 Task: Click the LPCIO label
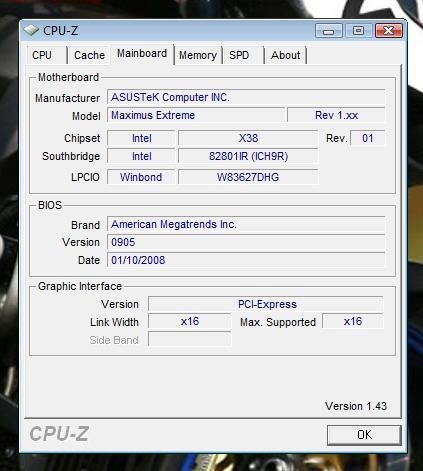tap(85, 177)
